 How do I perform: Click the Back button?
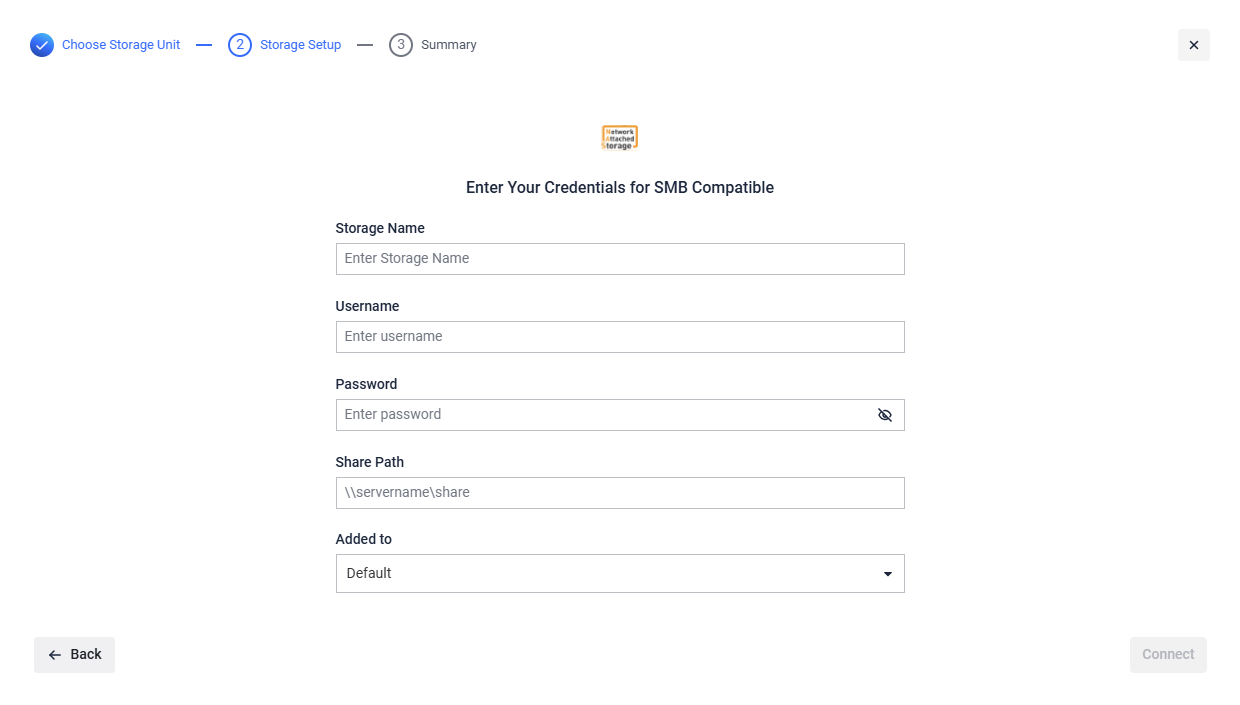[x=74, y=655]
